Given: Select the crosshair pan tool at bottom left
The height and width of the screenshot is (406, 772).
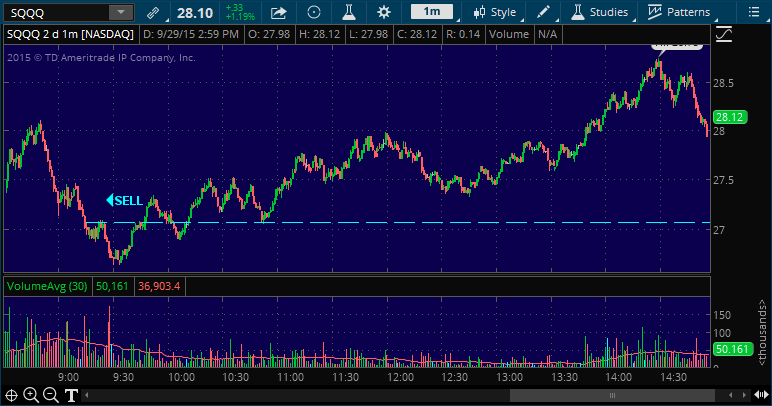Looking at the screenshot, I should [11, 395].
